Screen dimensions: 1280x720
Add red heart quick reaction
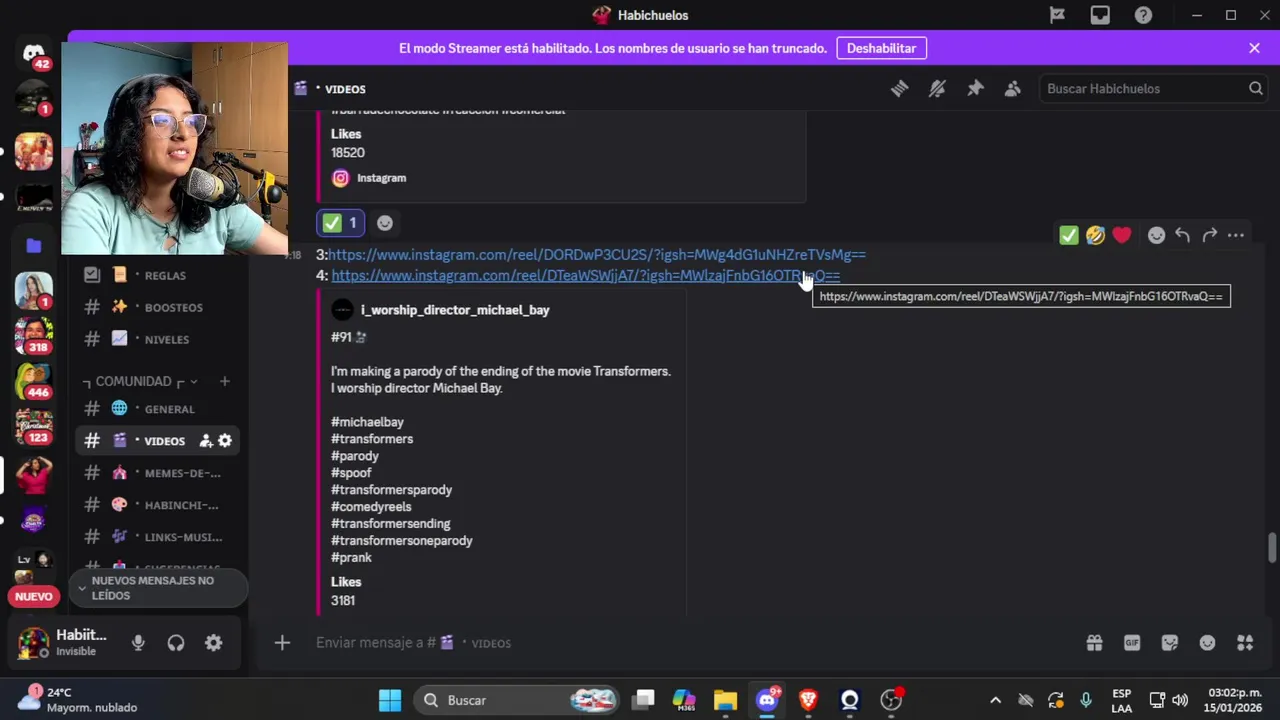(x=1121, y=235)
